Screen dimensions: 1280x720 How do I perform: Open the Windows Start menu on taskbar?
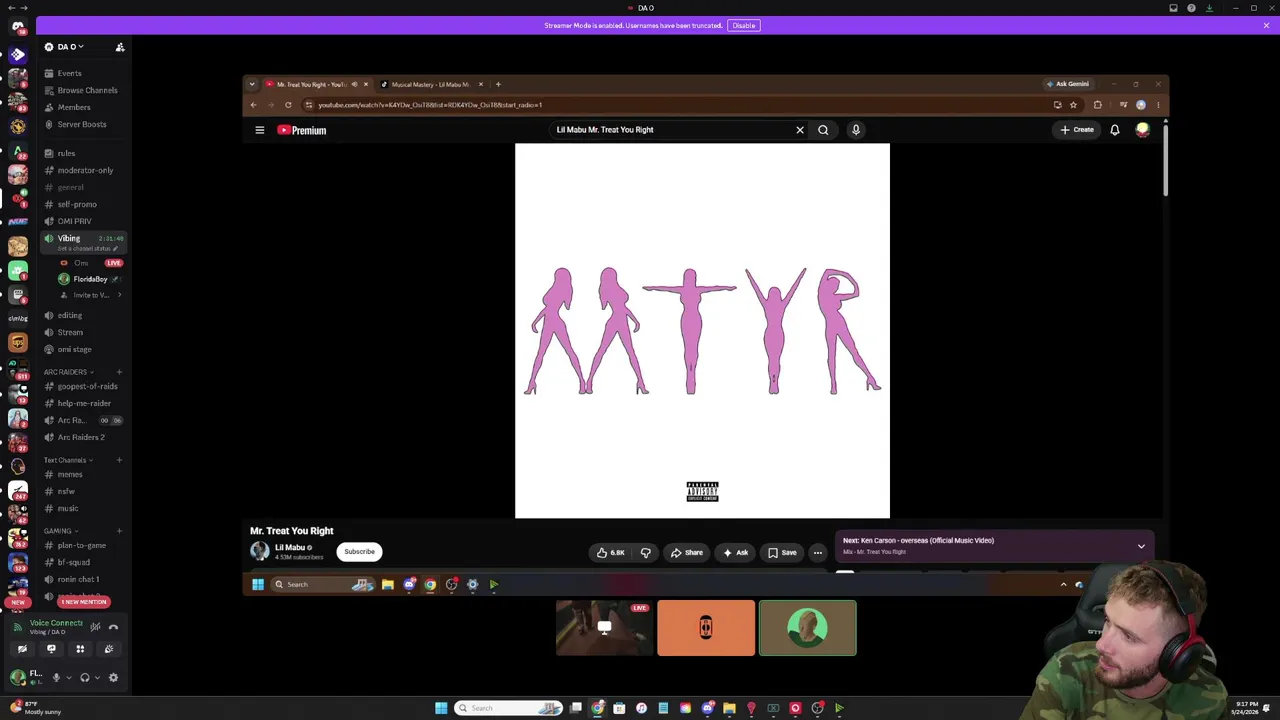click(441, 708)
